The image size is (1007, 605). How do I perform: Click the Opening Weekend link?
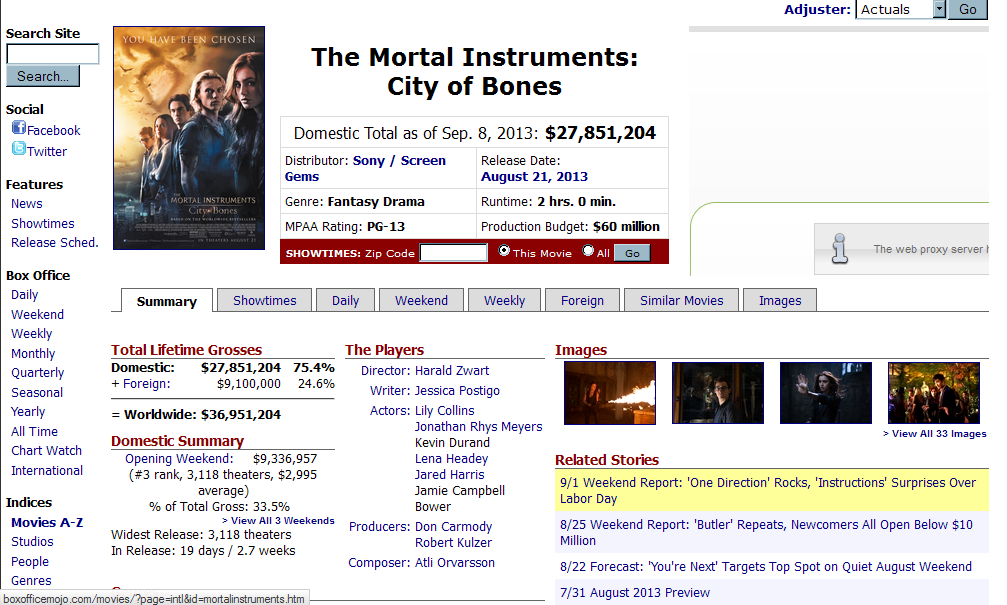click(x=179, y=459)
